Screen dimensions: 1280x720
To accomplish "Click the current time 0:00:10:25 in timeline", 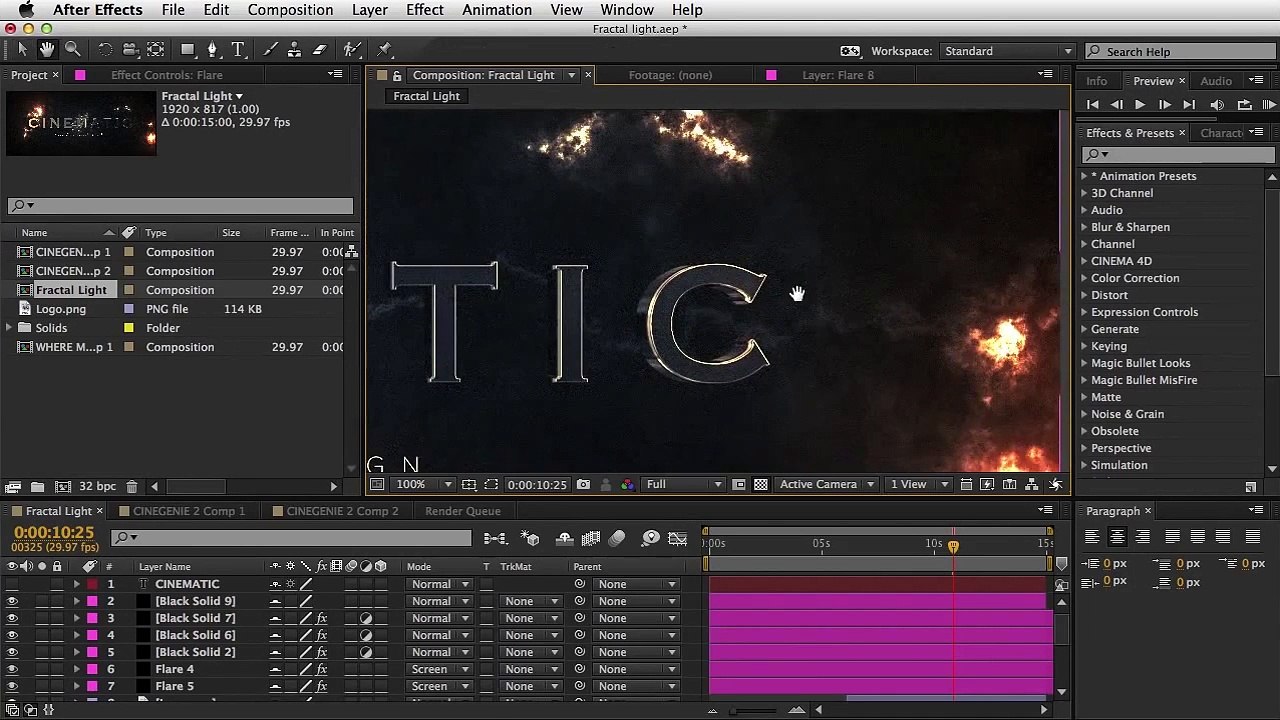I will 54,533.
